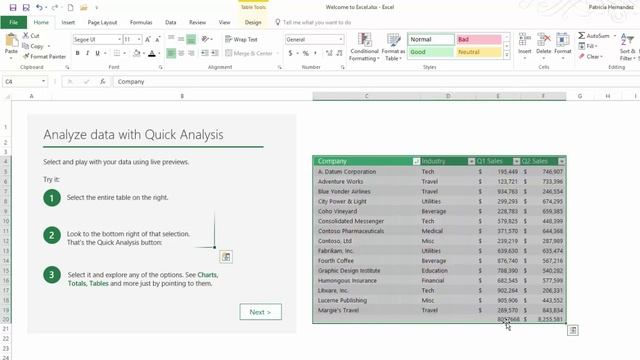Insert function with fx button
Image resolution: width=640 pixels, height=360 pixels.
[102, 82]
